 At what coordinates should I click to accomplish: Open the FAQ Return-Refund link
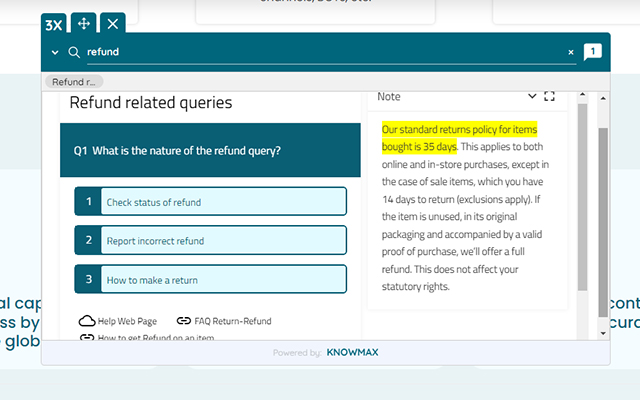(233, 321)
